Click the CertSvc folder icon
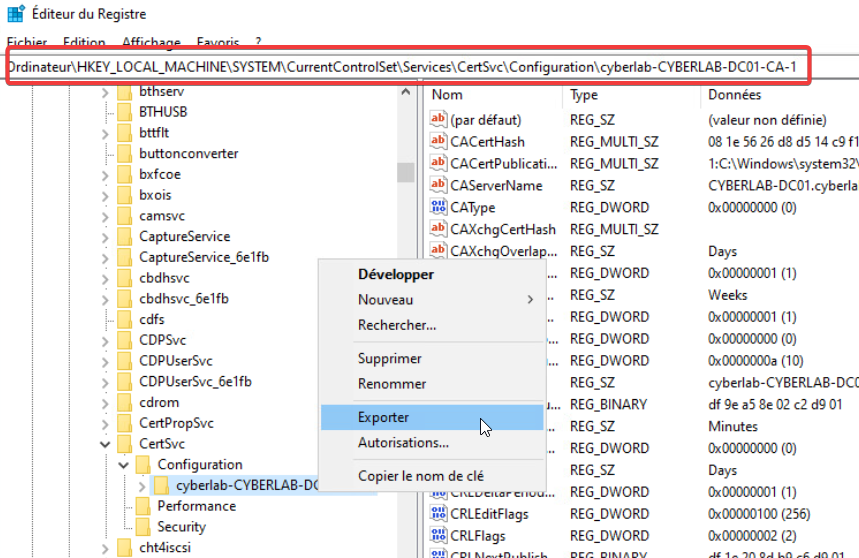Screen dimensions: 859x558 point(124,444)
